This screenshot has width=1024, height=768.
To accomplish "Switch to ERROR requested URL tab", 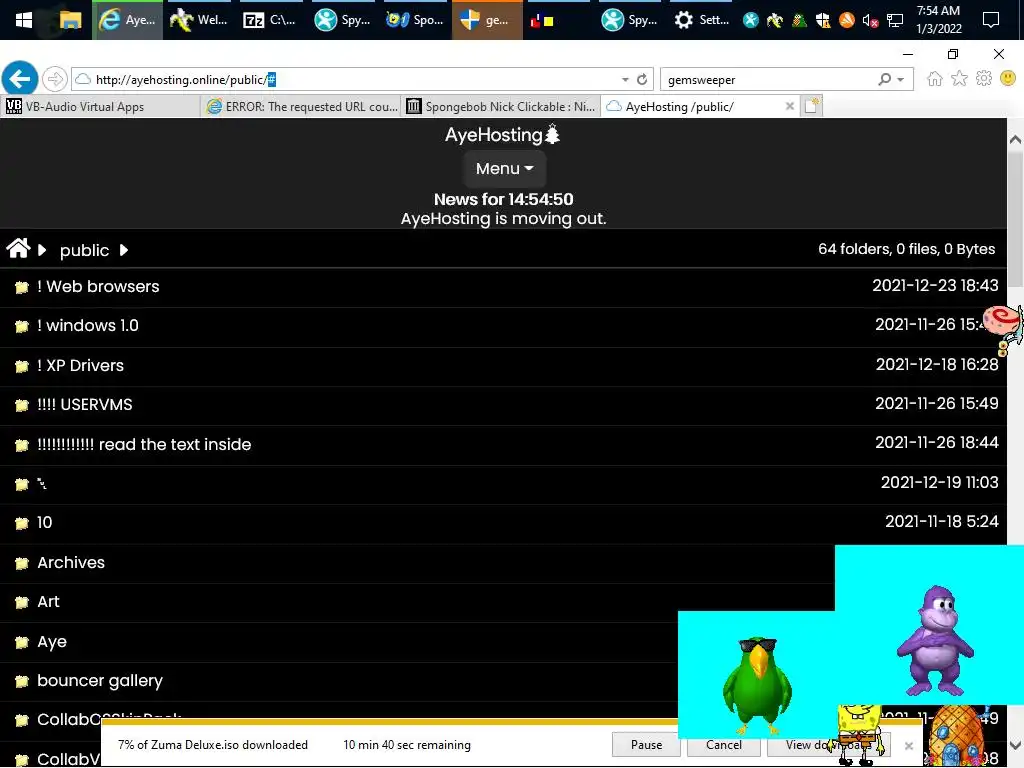I will [x=301, y=106].
